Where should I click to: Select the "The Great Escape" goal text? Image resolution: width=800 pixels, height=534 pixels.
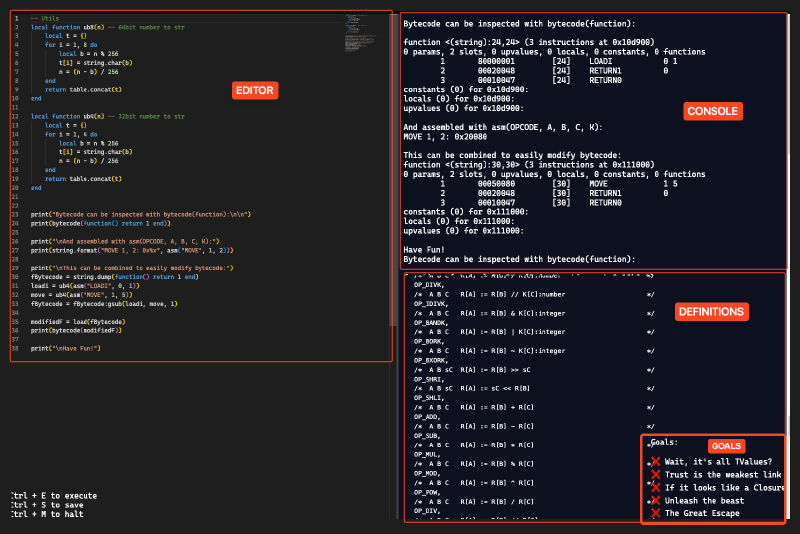coord(700,513)
